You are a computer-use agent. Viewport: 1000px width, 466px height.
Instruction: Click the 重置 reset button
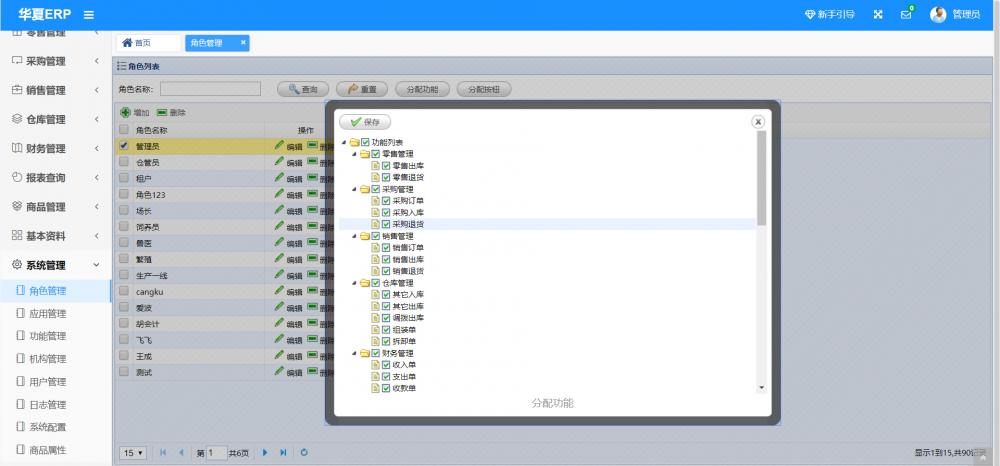click(x=362, y=89)
